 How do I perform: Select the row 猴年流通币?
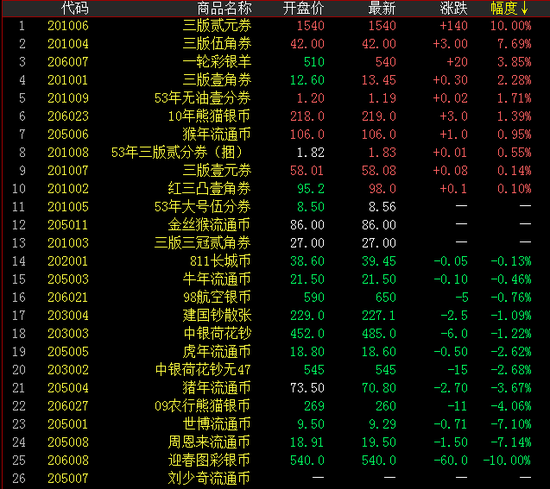(276, 134)
